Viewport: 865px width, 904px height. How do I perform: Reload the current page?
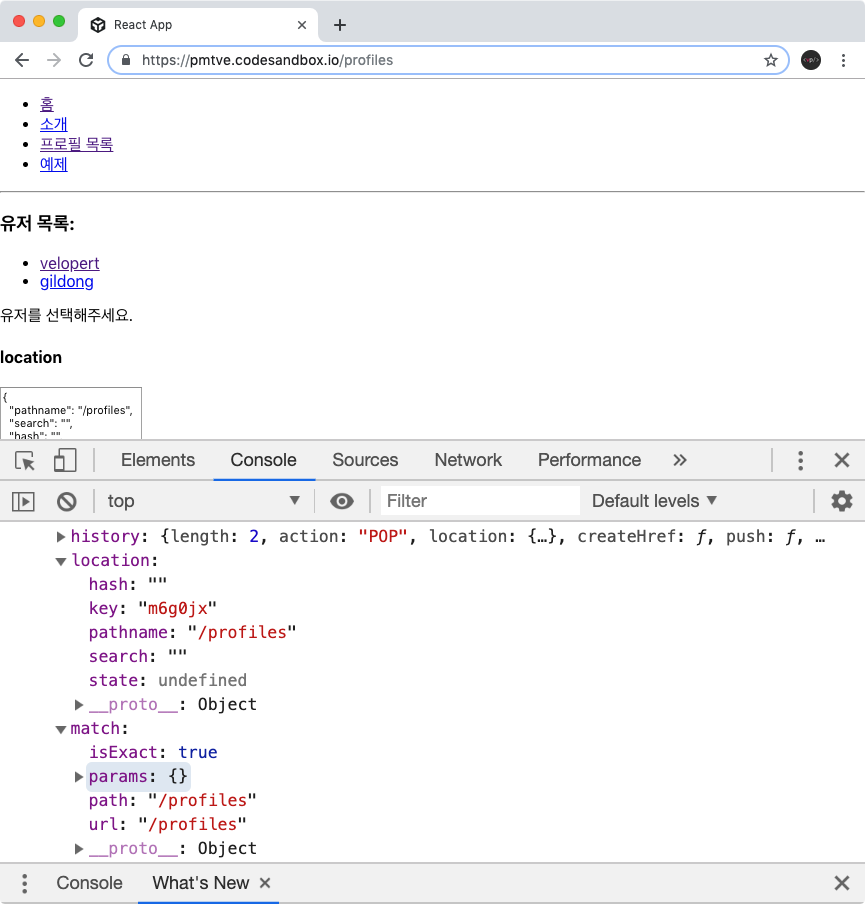86,60
